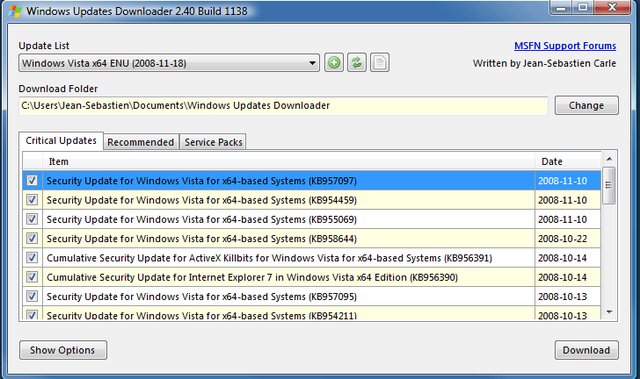Click the vertical scrollbar thumb of the update list
The image size is (640, 379).
click(609, 186)
